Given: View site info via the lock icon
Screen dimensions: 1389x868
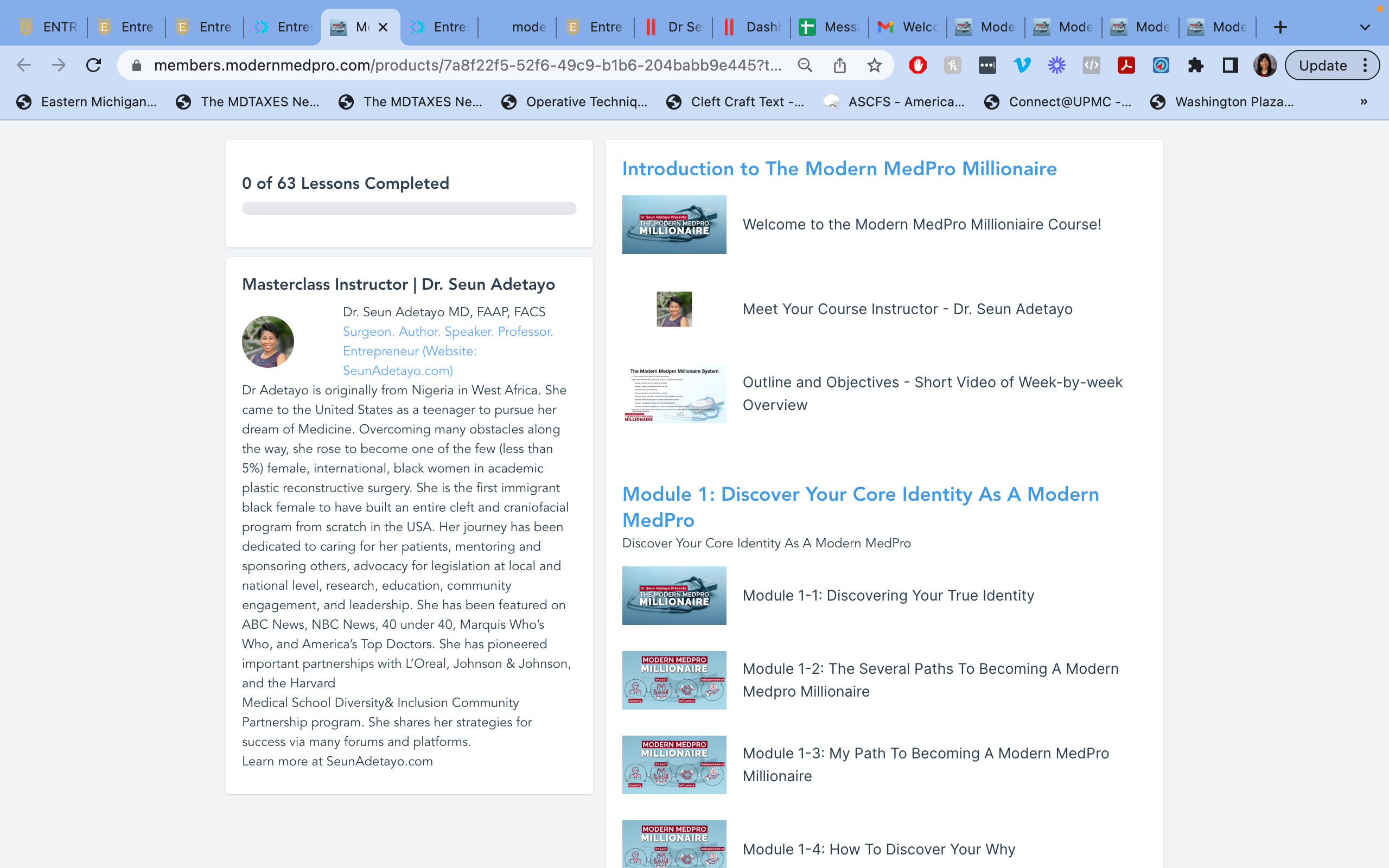Looking at the screenshot, I should (x=137, y=66).
